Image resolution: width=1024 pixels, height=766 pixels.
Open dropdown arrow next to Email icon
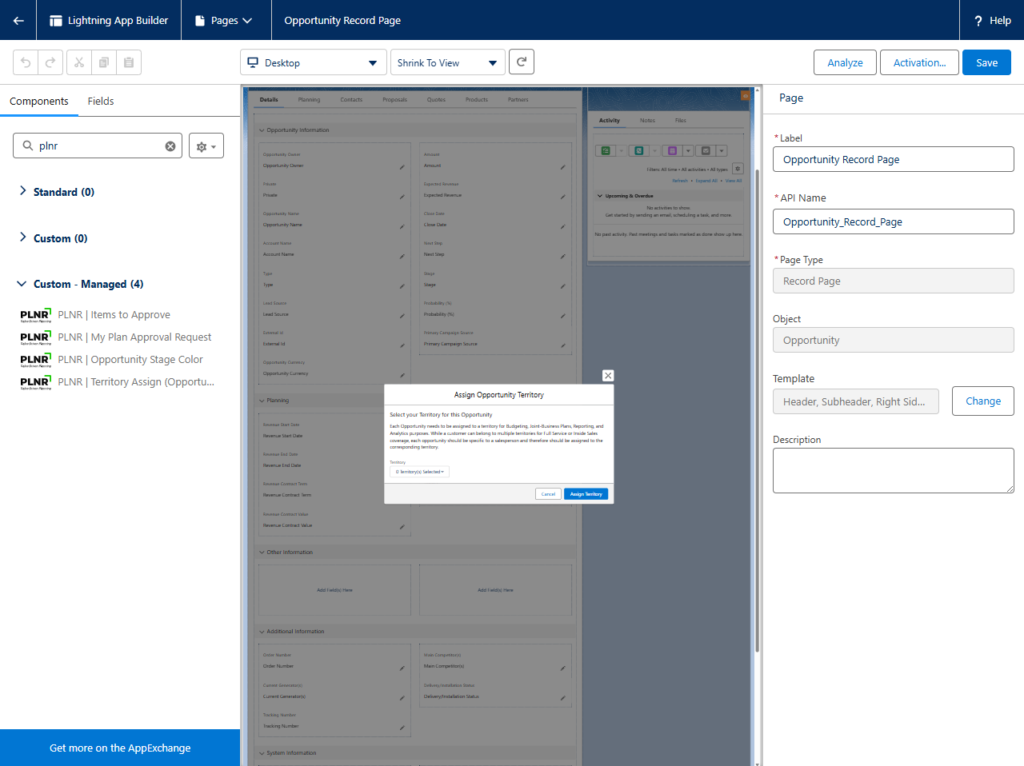click(721, 151)
